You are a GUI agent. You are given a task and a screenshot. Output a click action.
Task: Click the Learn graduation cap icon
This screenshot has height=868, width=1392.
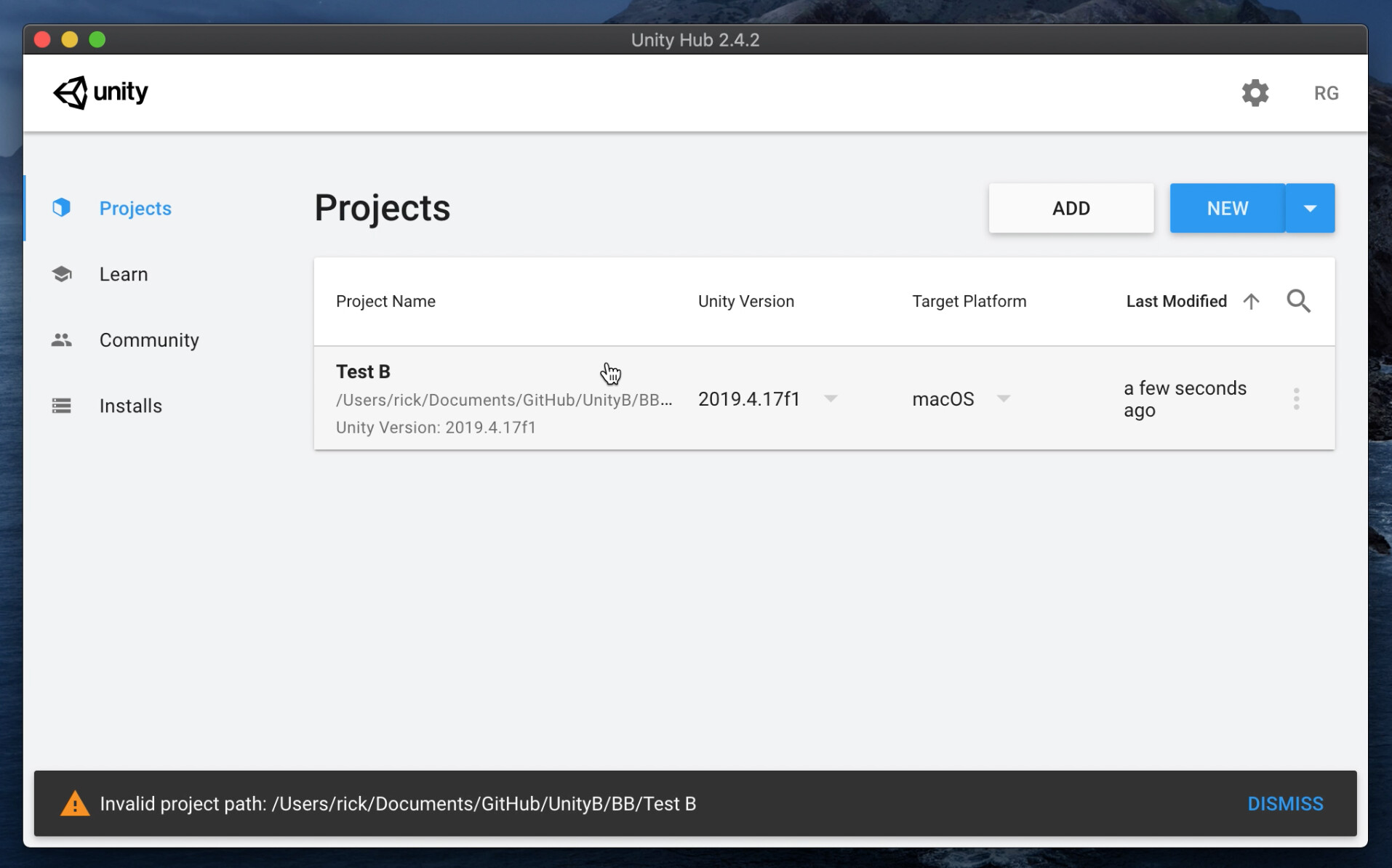pos(62,274)
